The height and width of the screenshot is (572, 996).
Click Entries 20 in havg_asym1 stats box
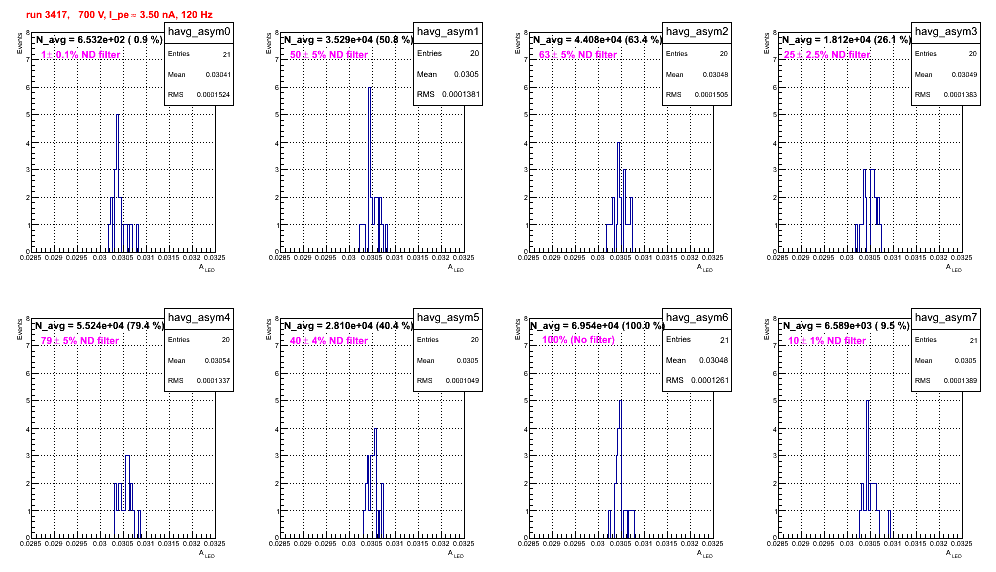coord(448,53)
